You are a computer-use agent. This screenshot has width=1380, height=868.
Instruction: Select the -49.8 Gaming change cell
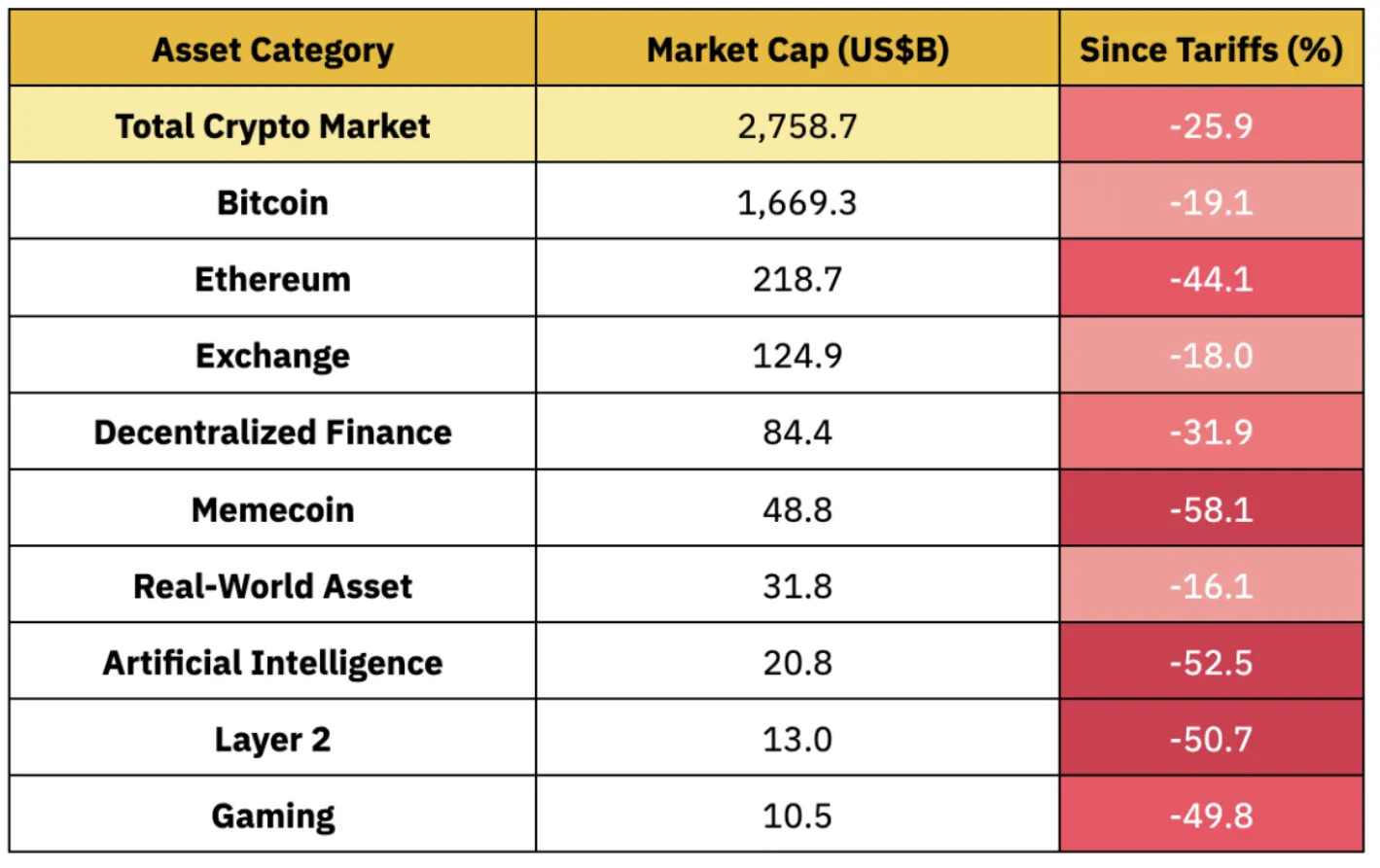1211,816
